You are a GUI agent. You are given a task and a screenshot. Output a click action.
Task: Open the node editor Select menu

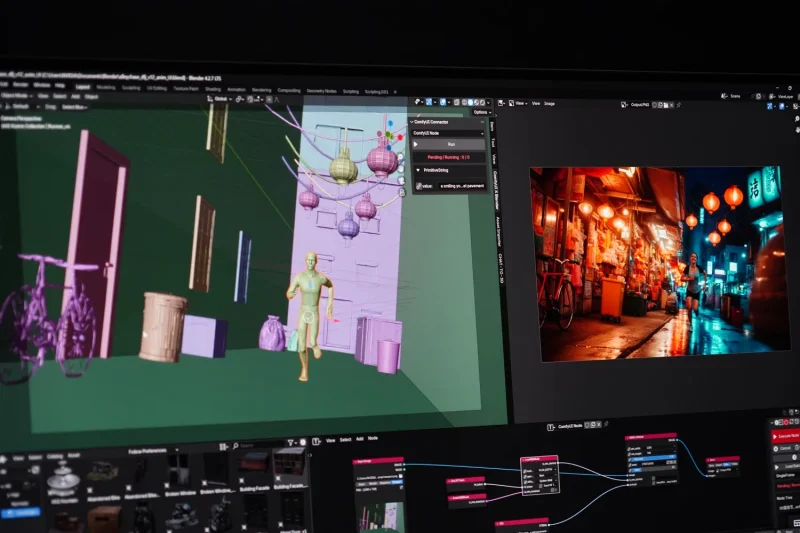[345, 440]
